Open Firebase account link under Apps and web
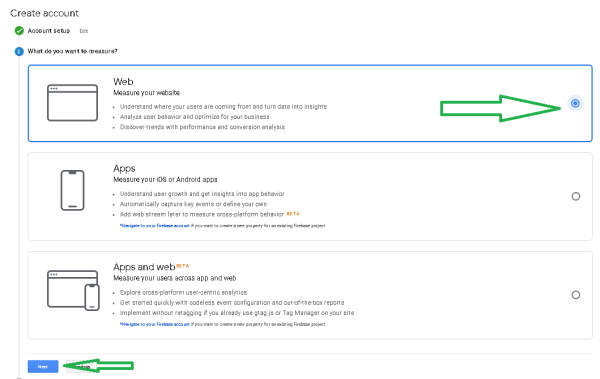 pos(155,324)
